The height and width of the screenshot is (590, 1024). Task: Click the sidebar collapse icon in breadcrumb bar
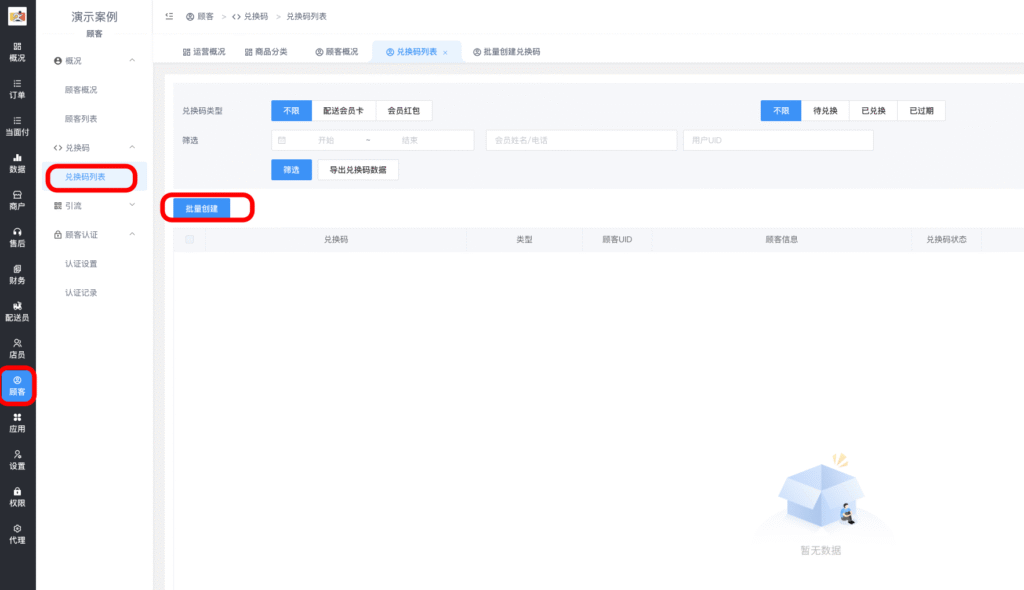(x=169, y=17)
